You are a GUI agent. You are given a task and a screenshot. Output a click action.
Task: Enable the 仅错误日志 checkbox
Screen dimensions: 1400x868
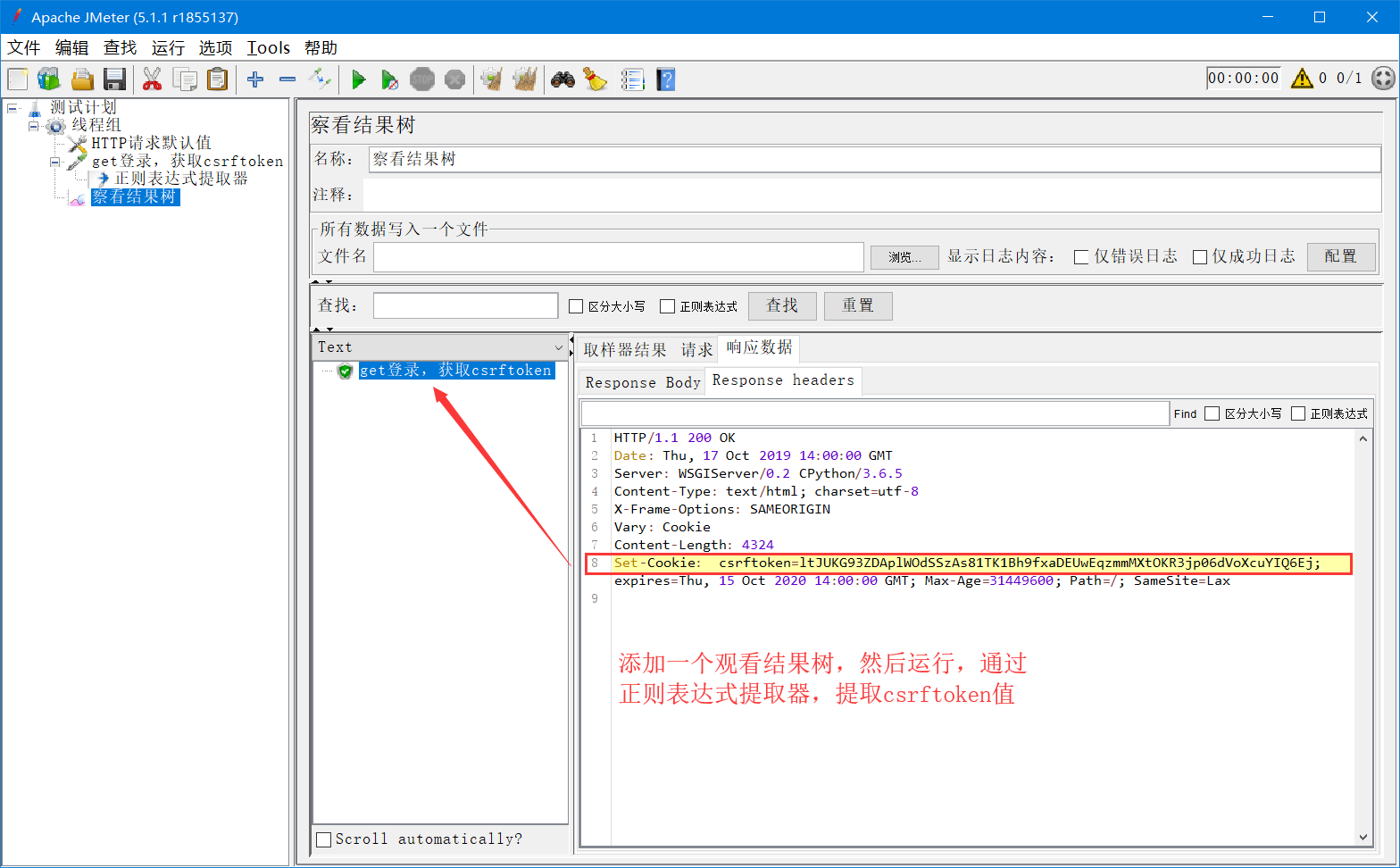(x=1081, y=257)
